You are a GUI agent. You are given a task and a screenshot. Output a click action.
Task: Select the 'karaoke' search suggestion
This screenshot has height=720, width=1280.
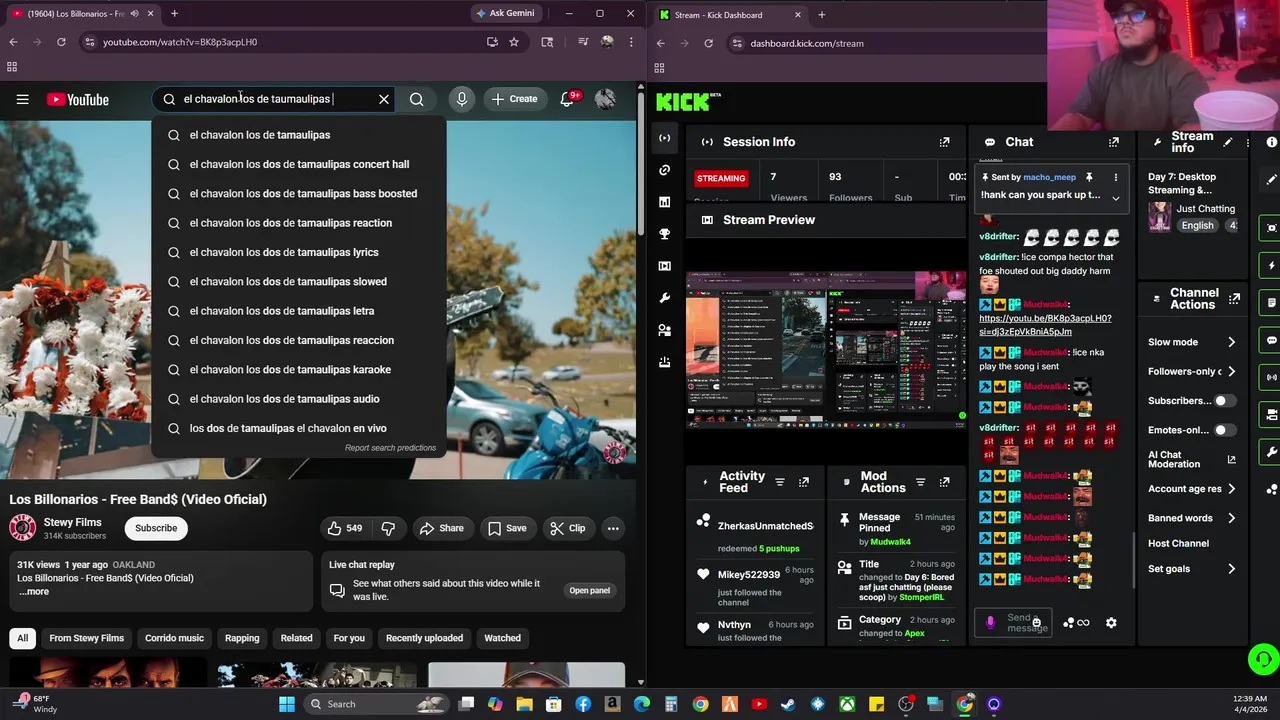(x=298, y=369)
